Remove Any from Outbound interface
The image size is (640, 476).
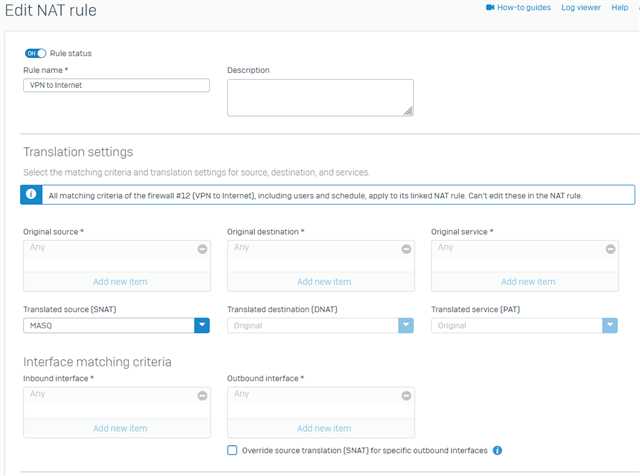coord(406,396)
